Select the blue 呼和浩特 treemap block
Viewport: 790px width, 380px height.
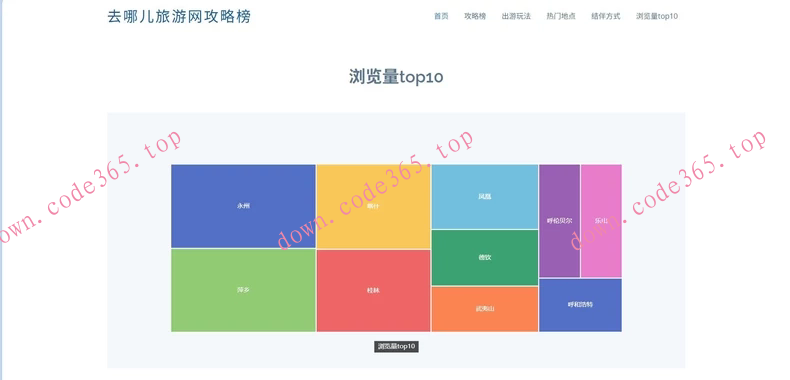tap(580, 305)
